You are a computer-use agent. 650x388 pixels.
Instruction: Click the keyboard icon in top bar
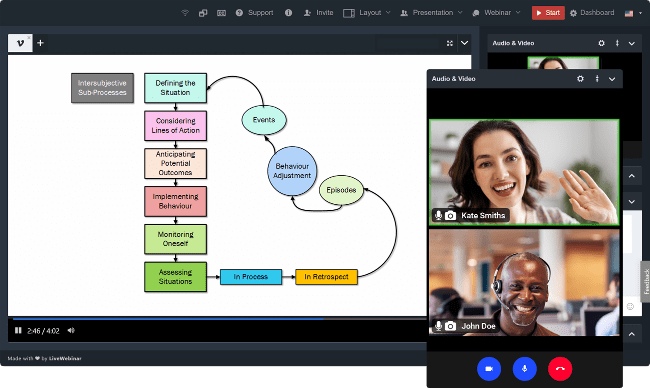pyautogui.click(x=221, y=13)
